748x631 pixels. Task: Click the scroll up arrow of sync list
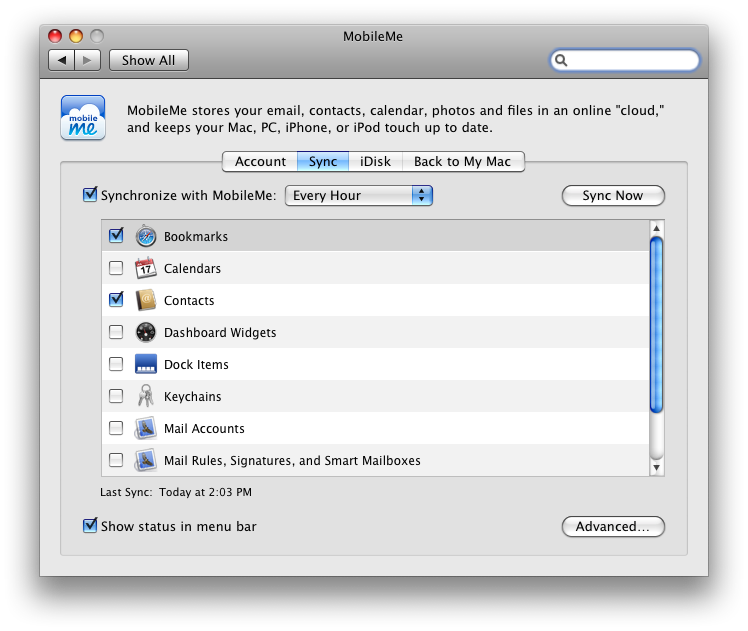(x=656, y=228)
